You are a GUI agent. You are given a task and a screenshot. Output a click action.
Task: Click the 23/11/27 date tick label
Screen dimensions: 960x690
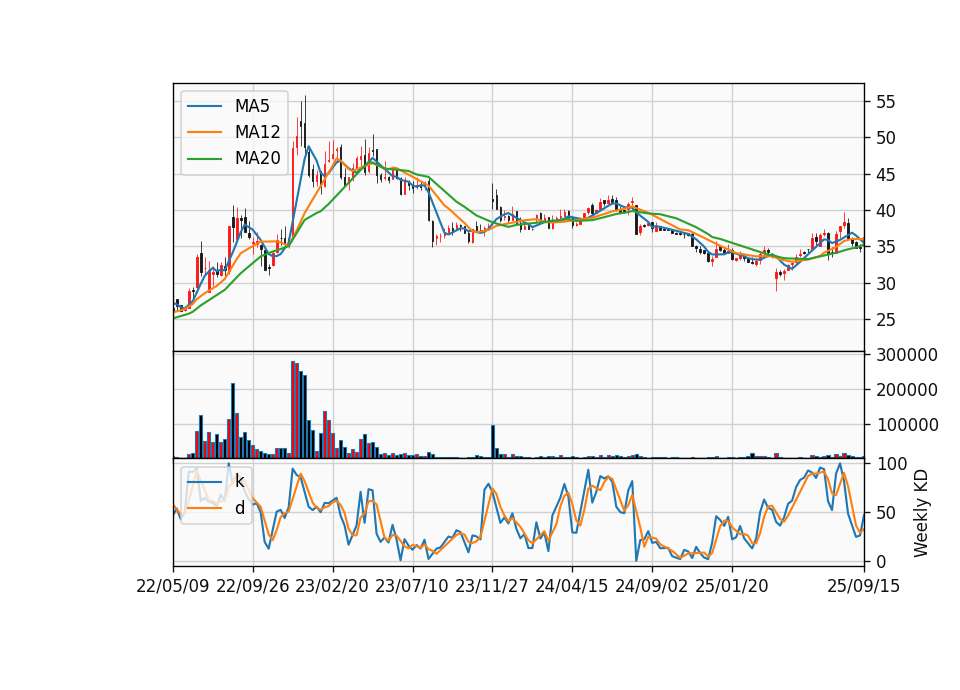tap(492, 586)
